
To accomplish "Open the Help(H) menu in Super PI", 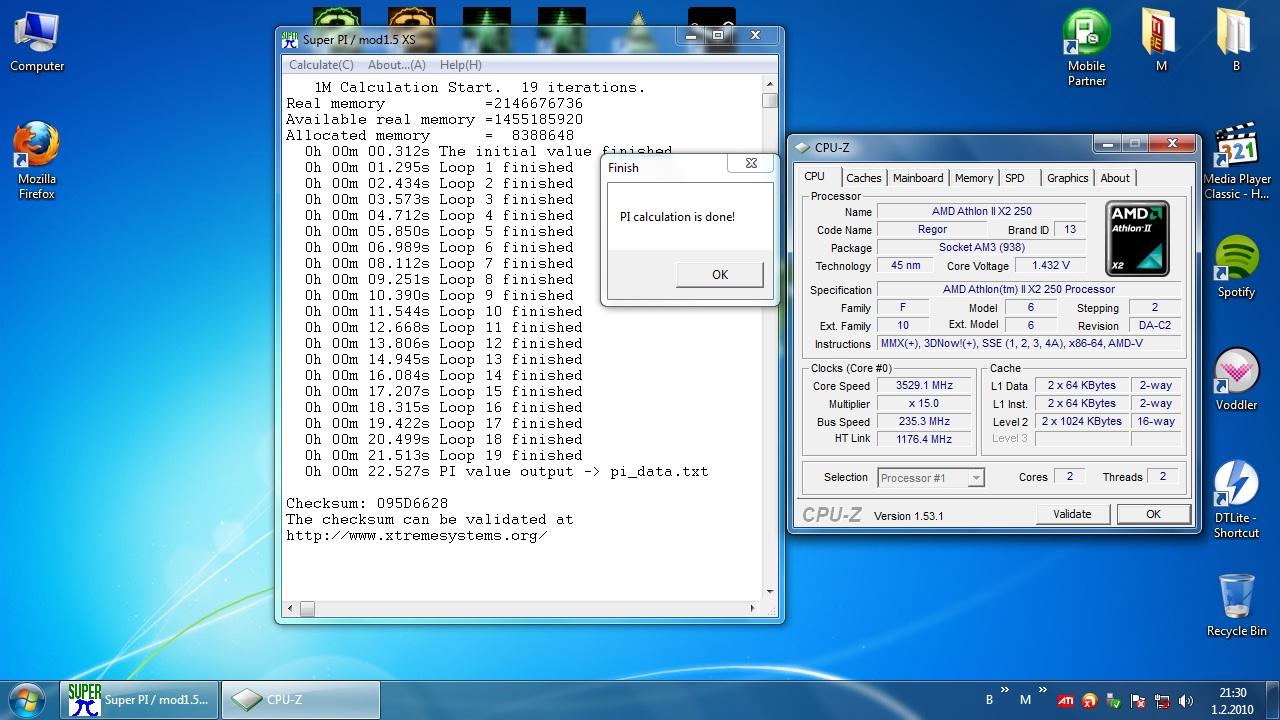I will [460, 65].
